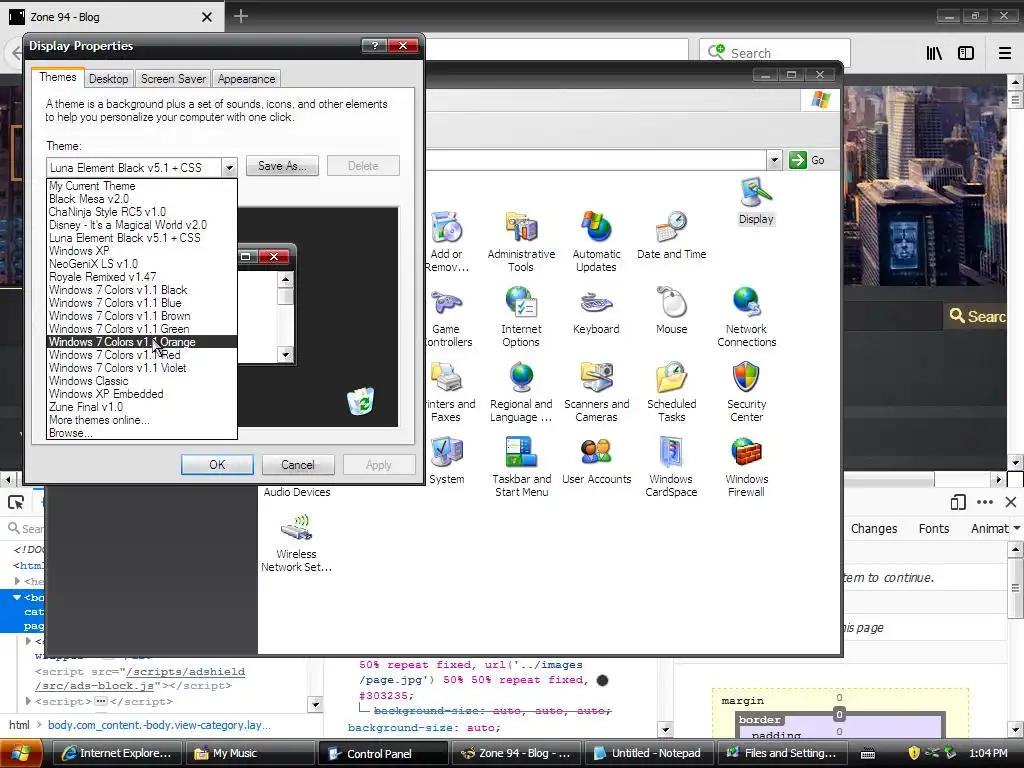
Task: Switch to the Screen Saver tab
Action: [173, 79]
